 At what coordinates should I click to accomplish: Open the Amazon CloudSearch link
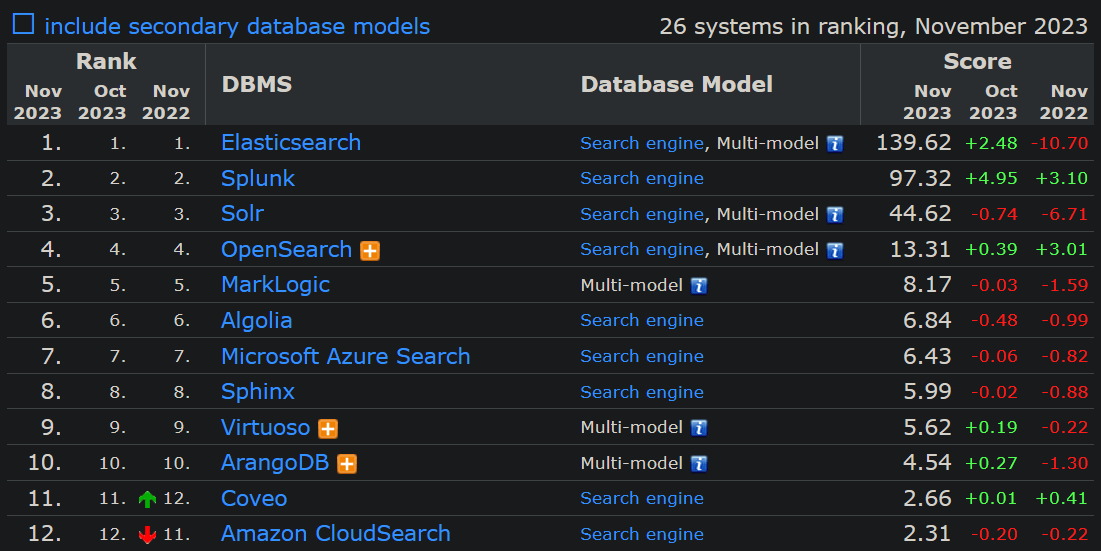(x=336, y=533)
